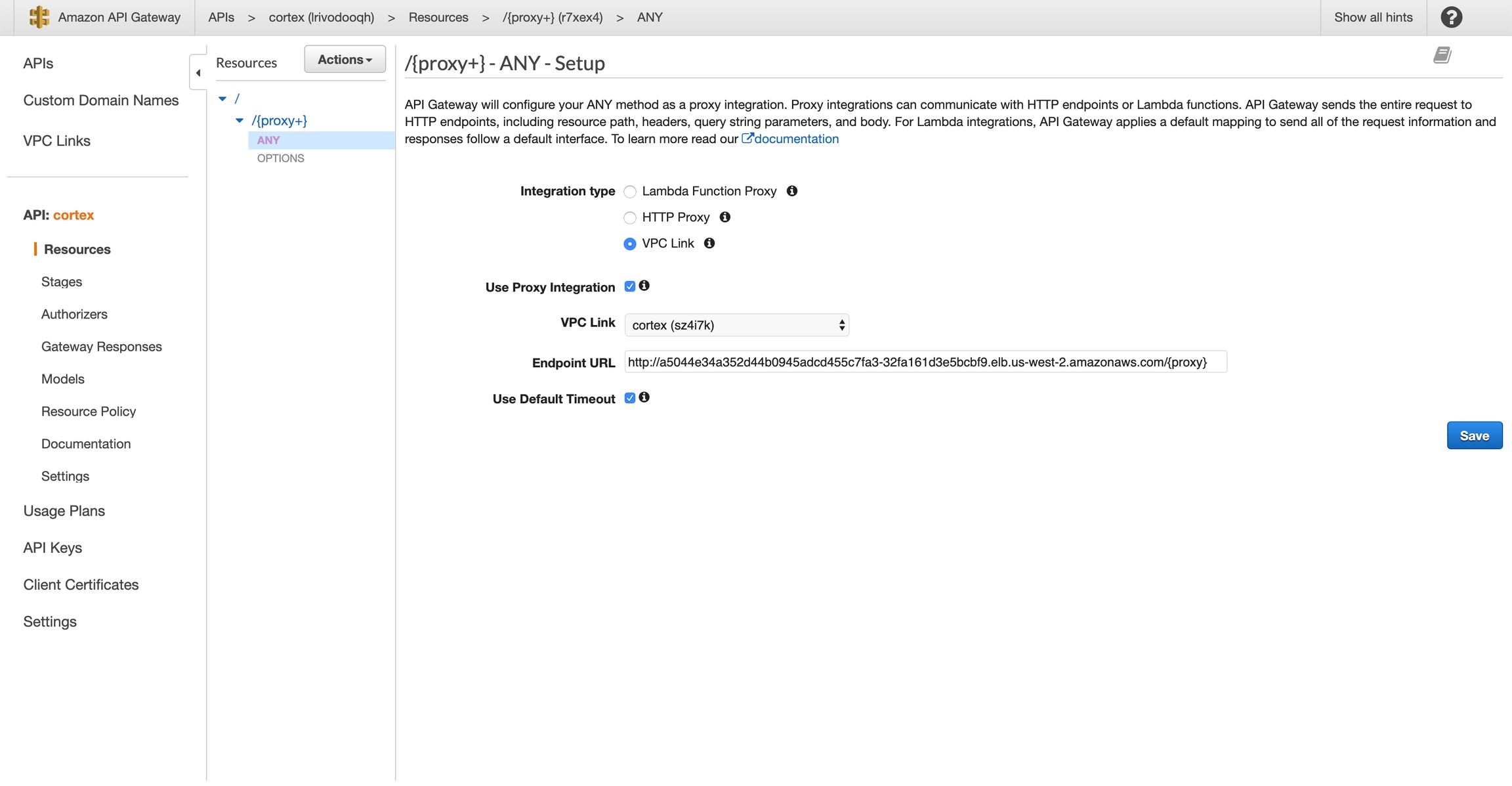Open the VPC Link cortex select dropdown

736,325
